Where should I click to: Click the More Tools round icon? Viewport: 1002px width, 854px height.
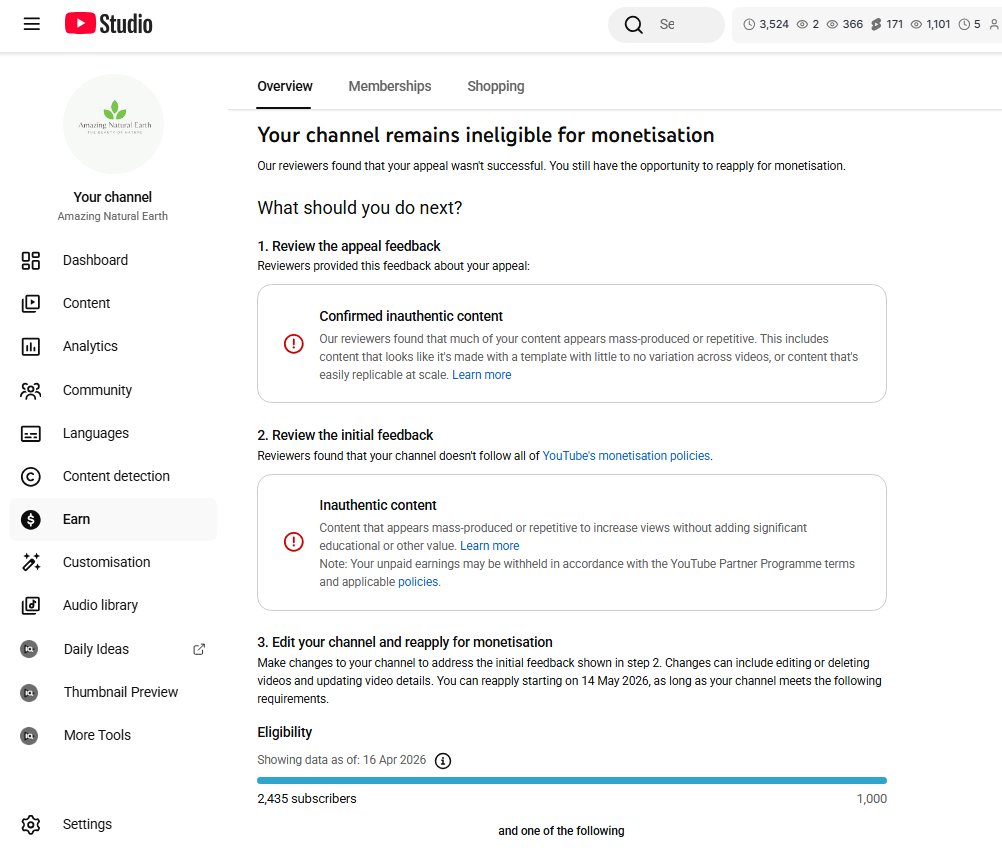(29, 736)
